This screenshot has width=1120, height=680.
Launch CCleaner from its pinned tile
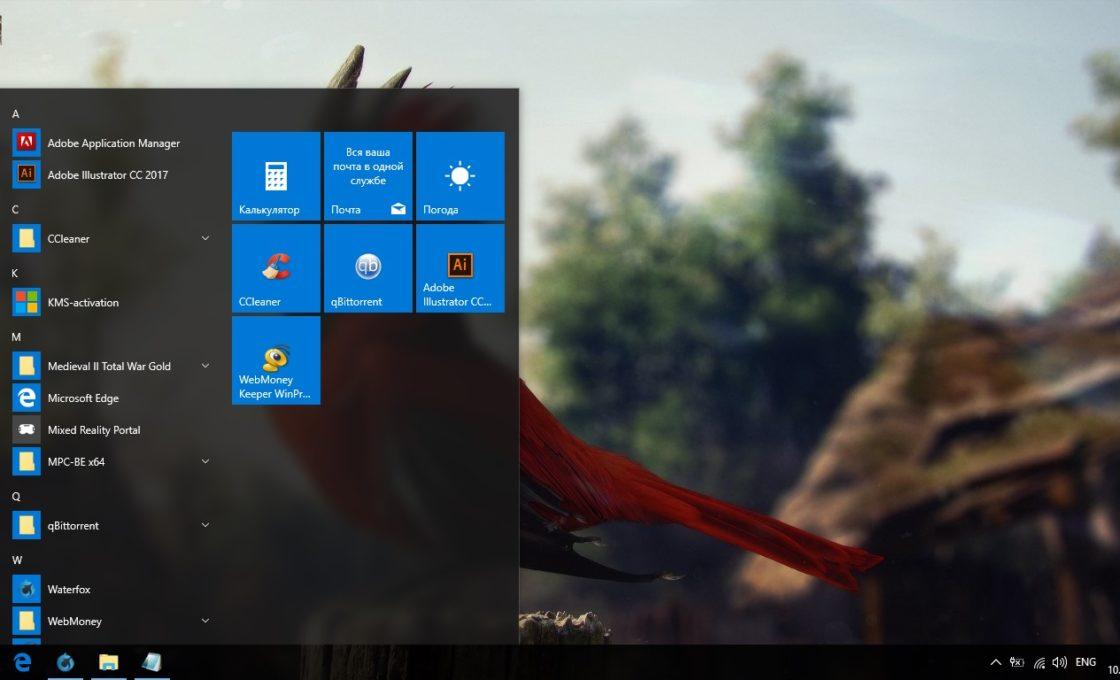[x=276, y=268]
